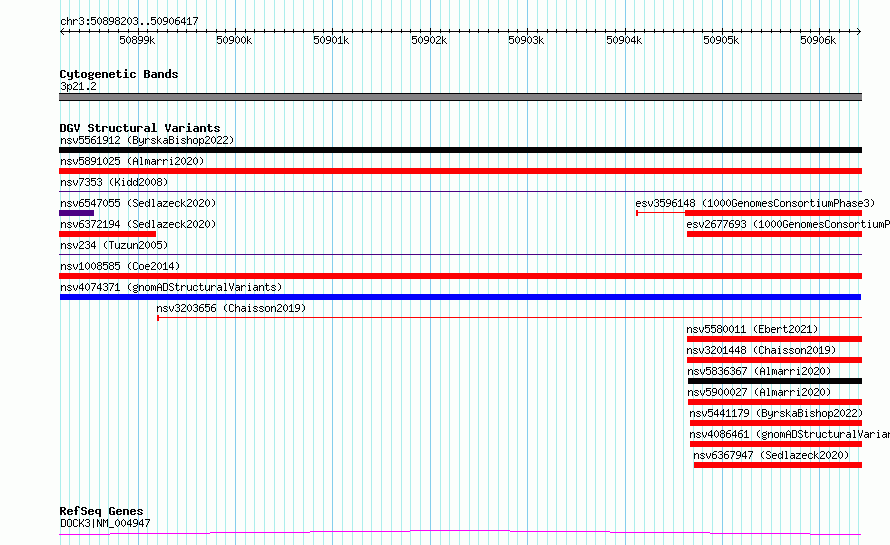Click the 50905k ruler tick label

721,40
